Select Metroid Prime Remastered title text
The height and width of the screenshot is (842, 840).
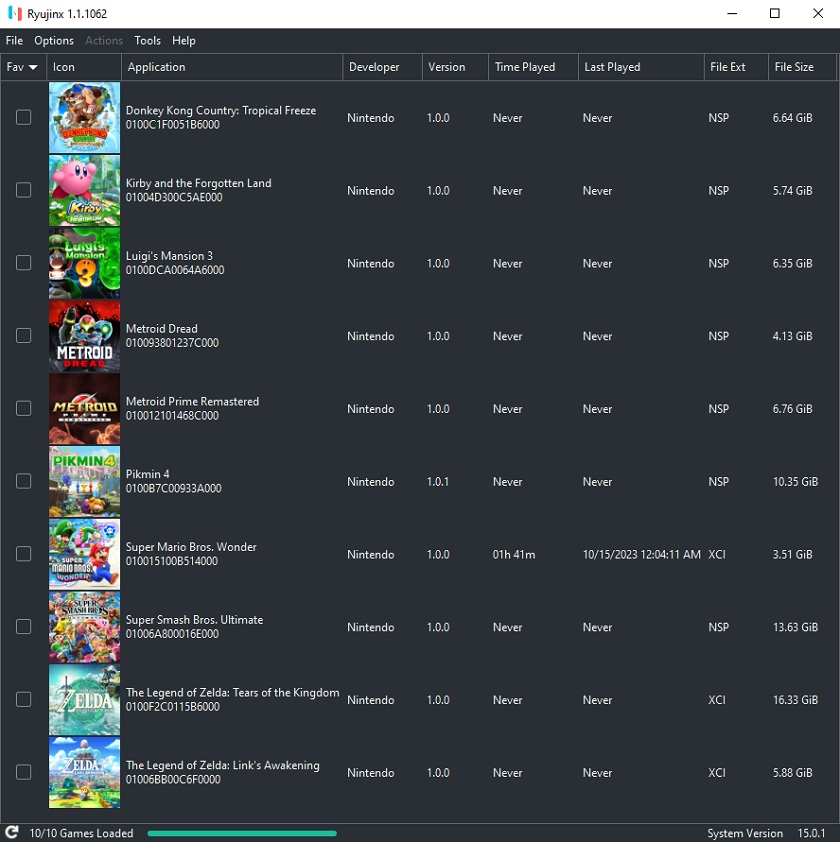pyautogui.click(x=192, y=402)
